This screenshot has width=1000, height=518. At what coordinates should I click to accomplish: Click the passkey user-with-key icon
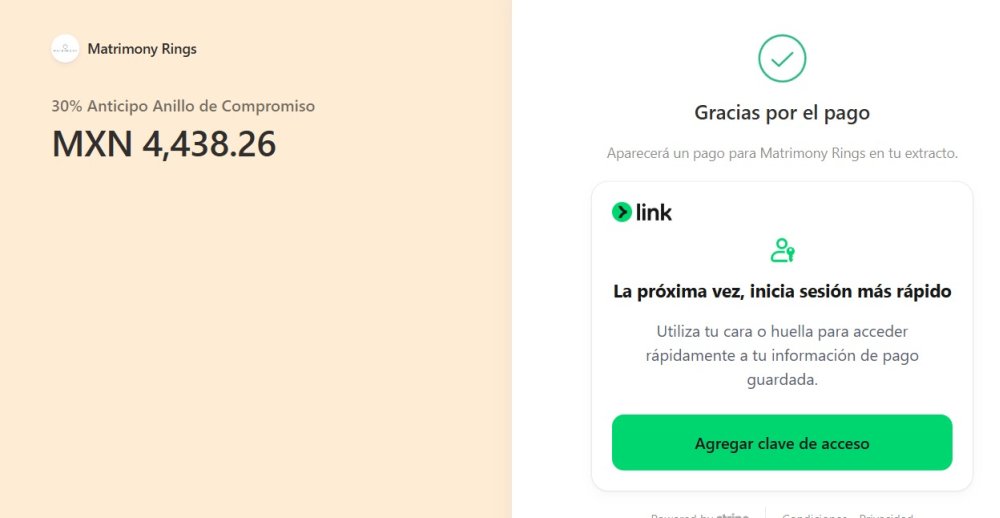783,250
